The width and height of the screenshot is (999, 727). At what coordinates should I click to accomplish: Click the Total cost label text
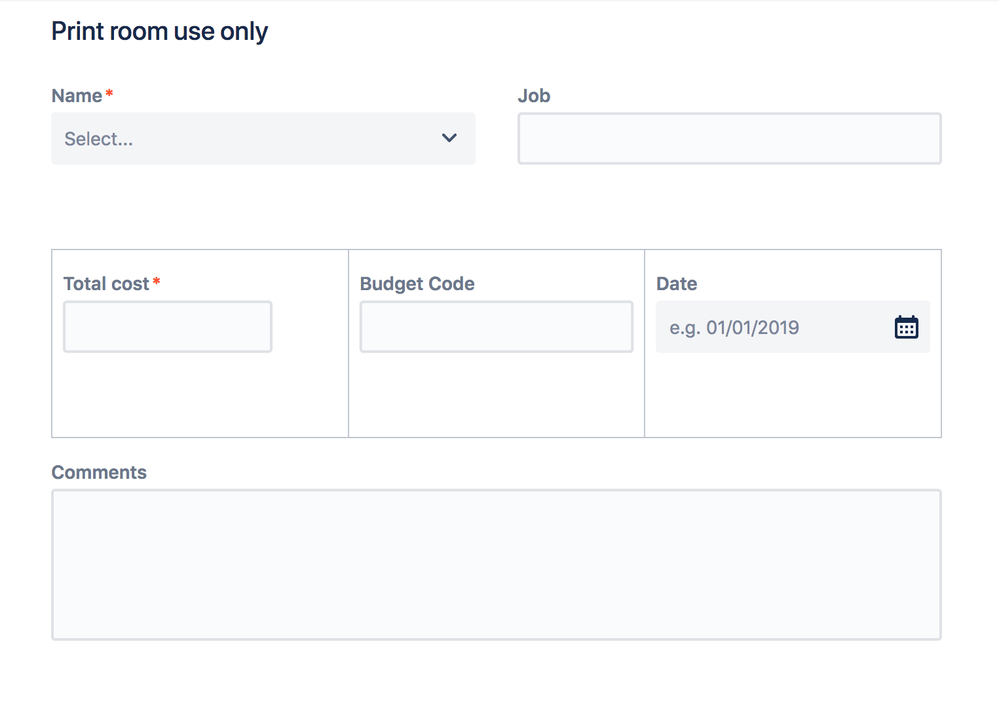click(x=106, y=284)
